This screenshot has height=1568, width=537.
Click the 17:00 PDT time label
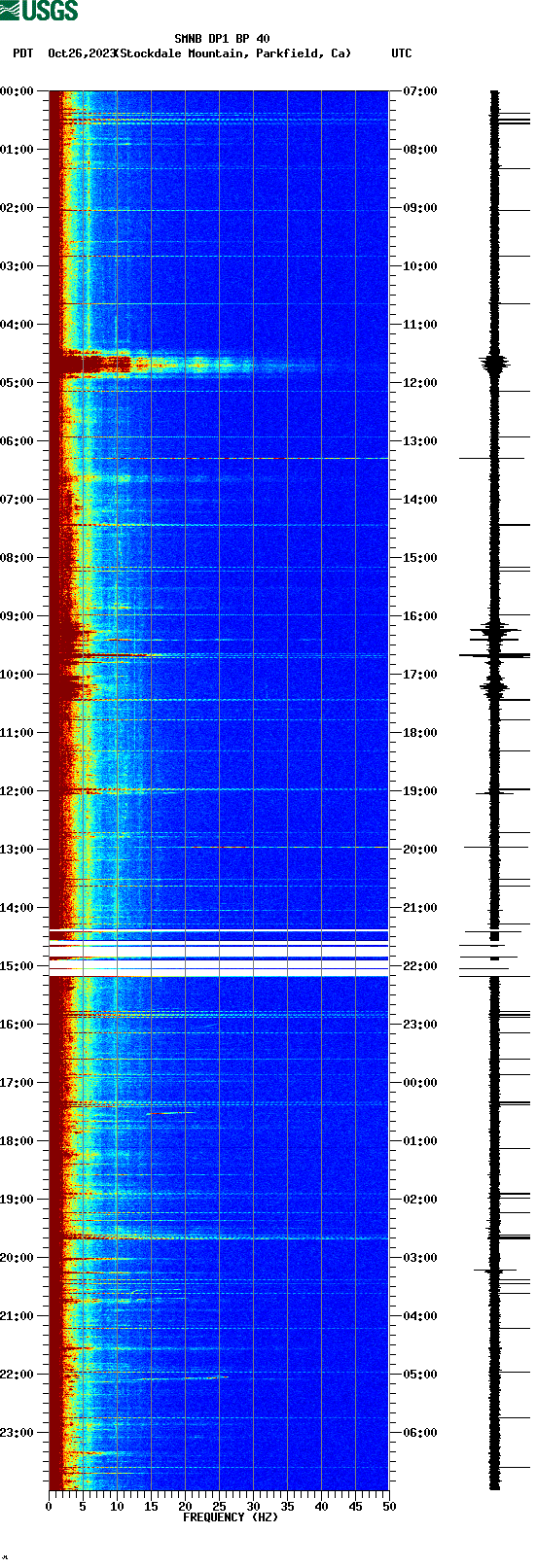click(x=18, y=1083)
